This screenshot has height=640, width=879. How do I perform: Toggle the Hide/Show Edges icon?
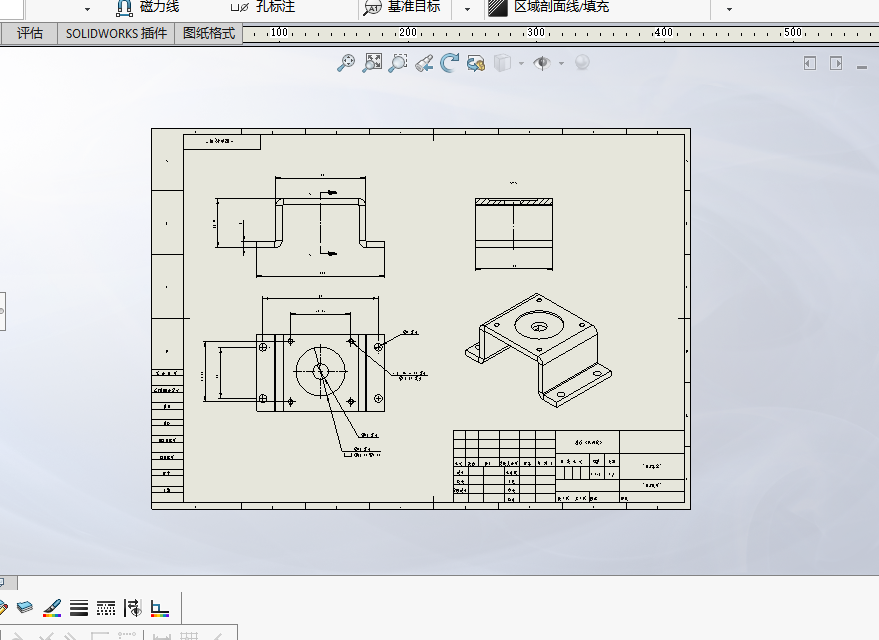pos(133,607)
